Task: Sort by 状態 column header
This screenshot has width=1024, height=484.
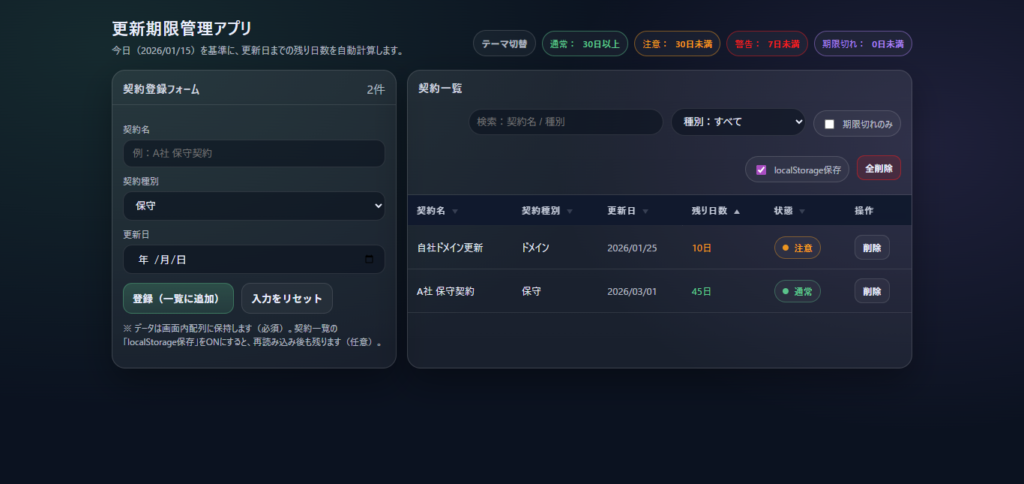Action: click(x=790, y=211)
